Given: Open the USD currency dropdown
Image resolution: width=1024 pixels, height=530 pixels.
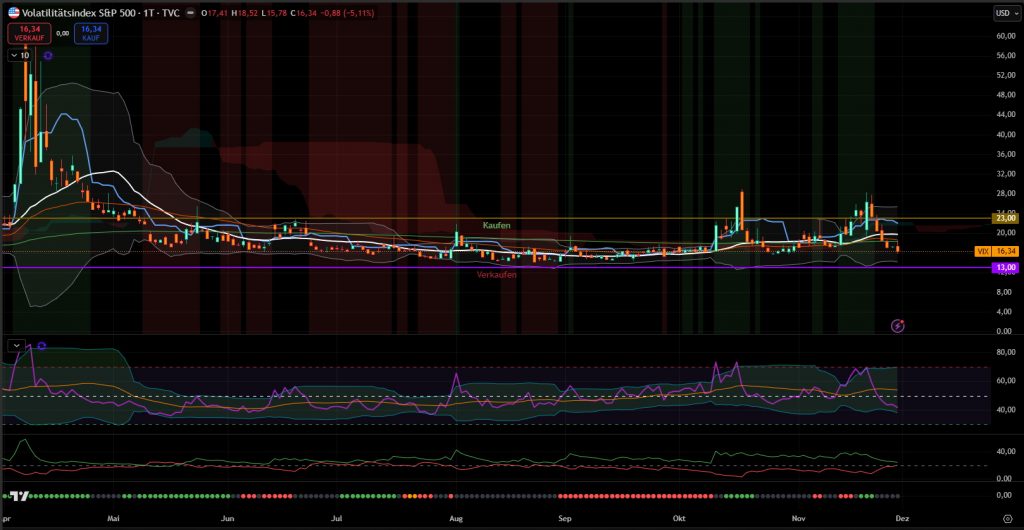Looking at the screenshot, I should [x=1001, y=13].
